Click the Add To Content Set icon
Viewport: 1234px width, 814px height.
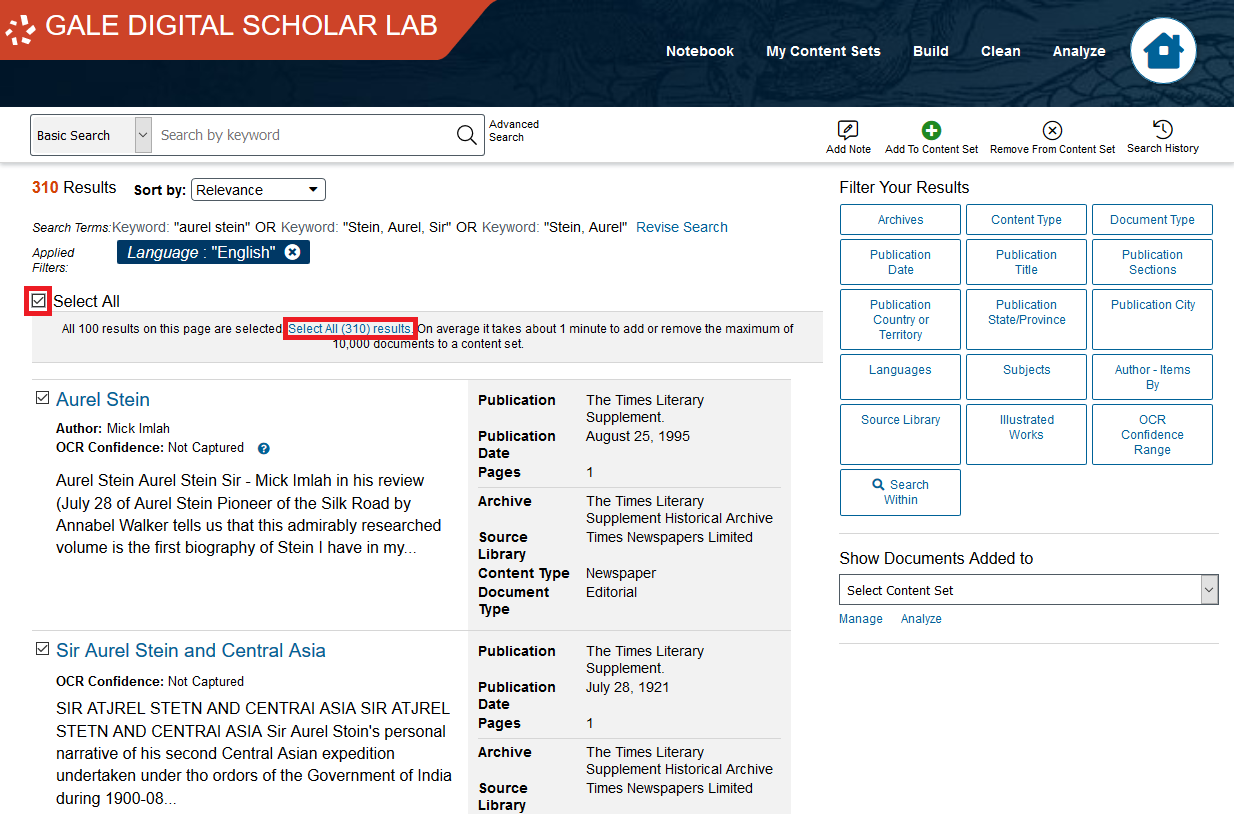tap(931, 136)
